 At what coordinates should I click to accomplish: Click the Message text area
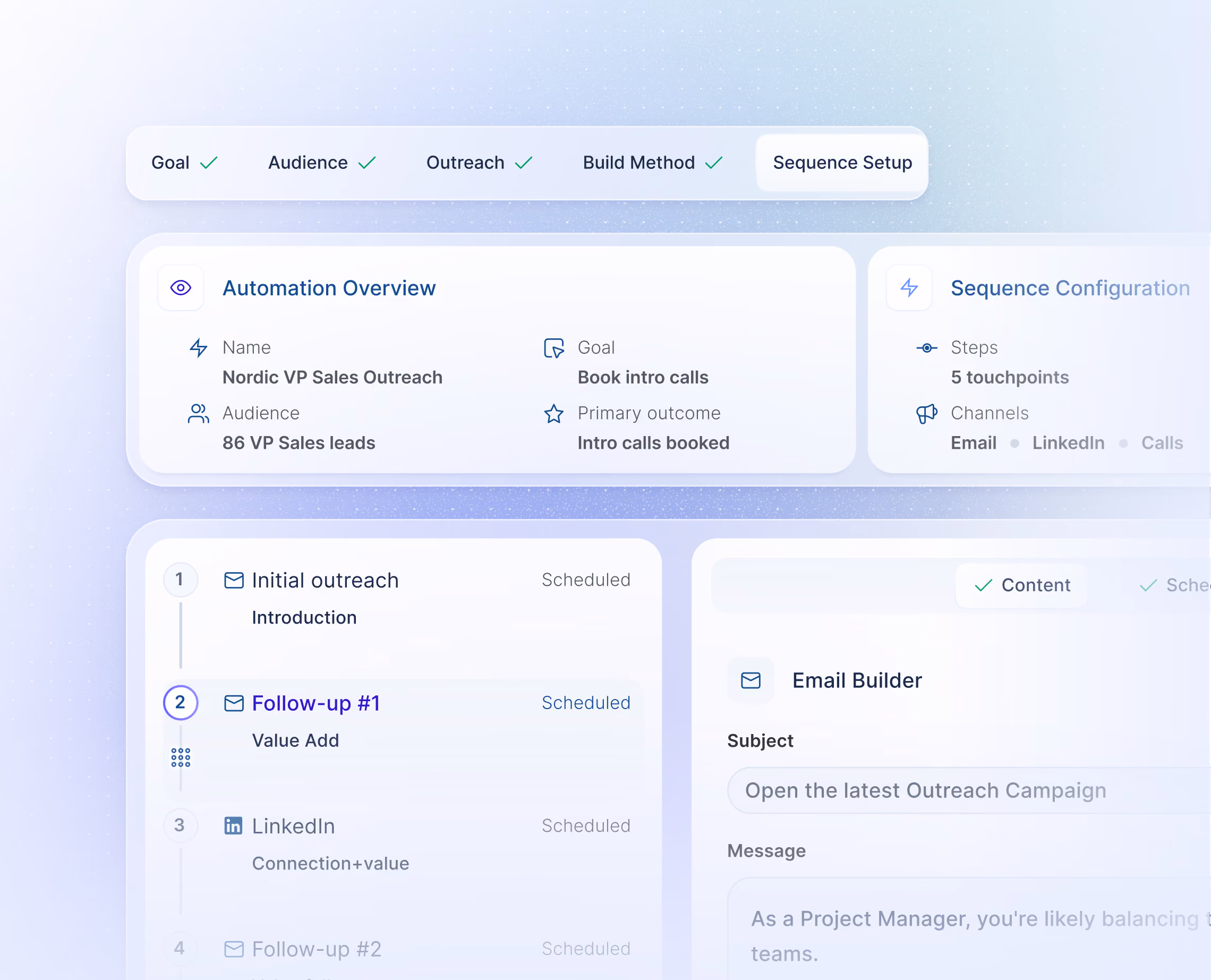(x=969, y=929)
